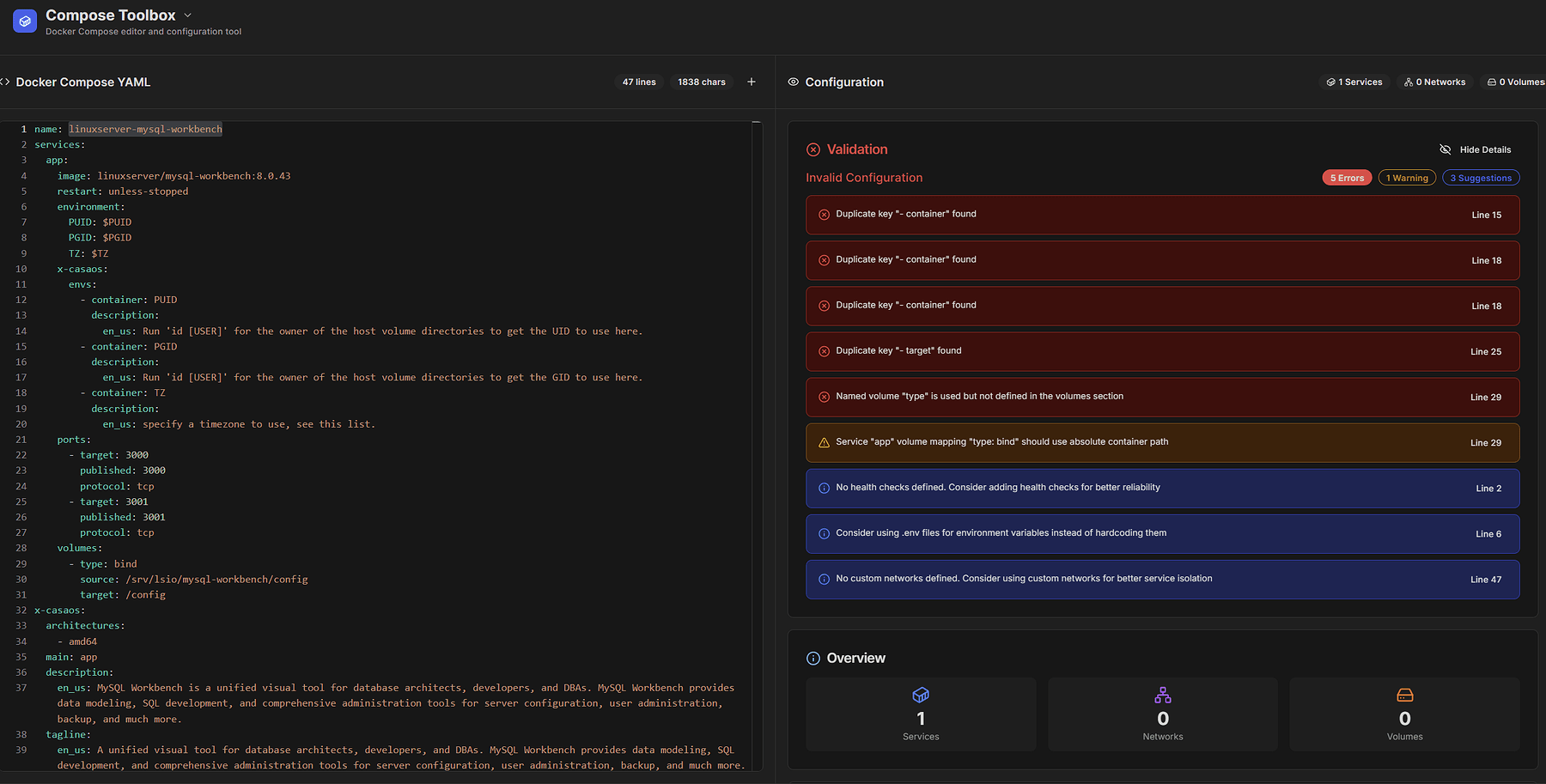Click the Networks icon in Overview
Screen dimensions: 1546x784
(x=1163, y=695)
